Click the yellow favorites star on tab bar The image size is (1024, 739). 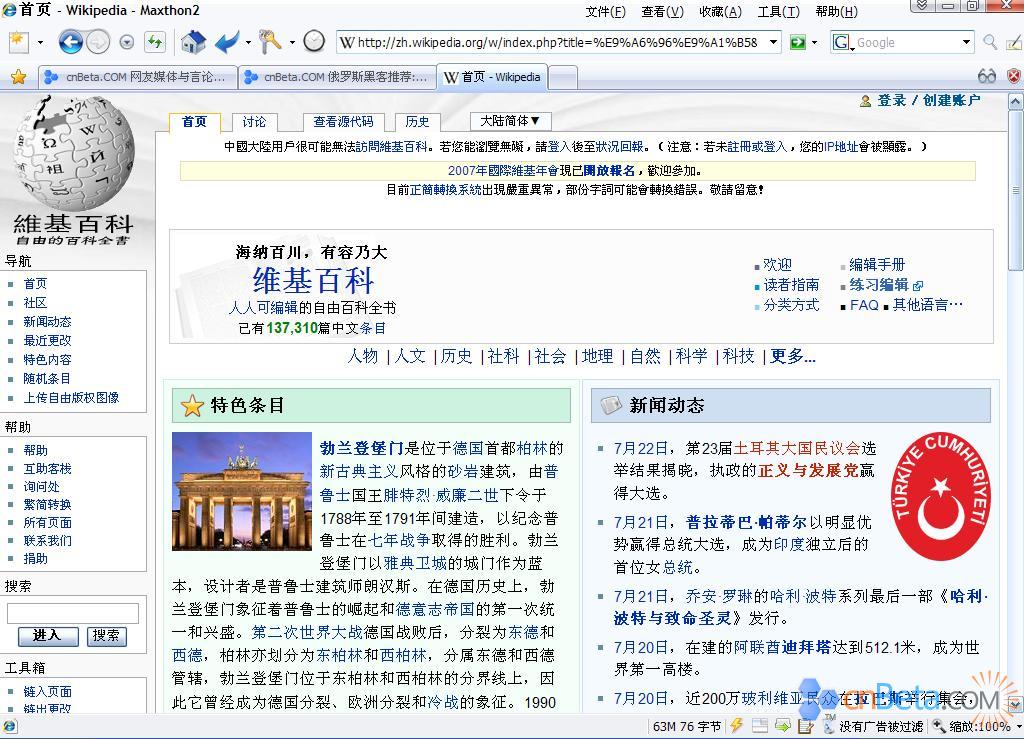point(19,77)
